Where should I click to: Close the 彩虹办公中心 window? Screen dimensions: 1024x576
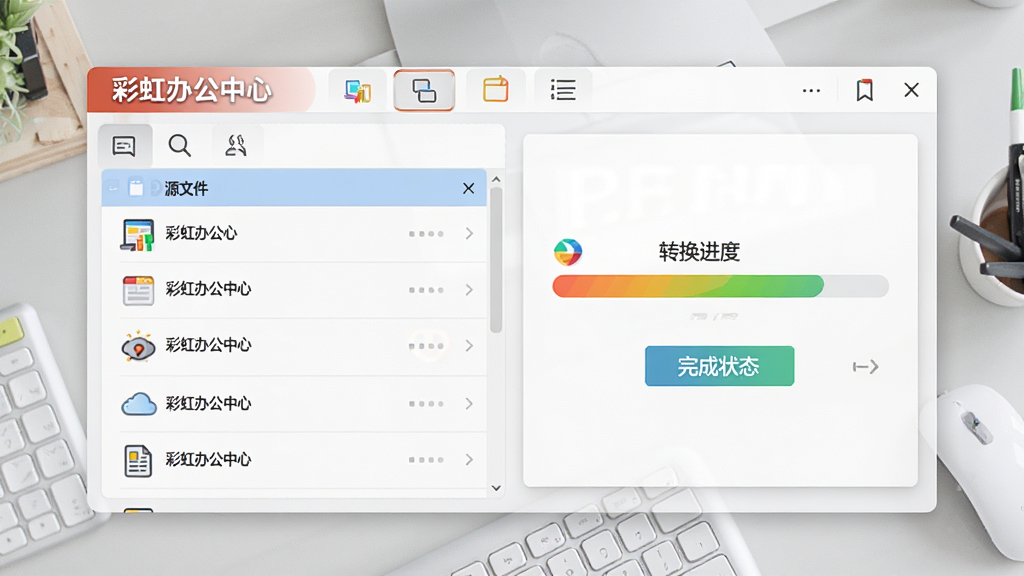(911, 90)
